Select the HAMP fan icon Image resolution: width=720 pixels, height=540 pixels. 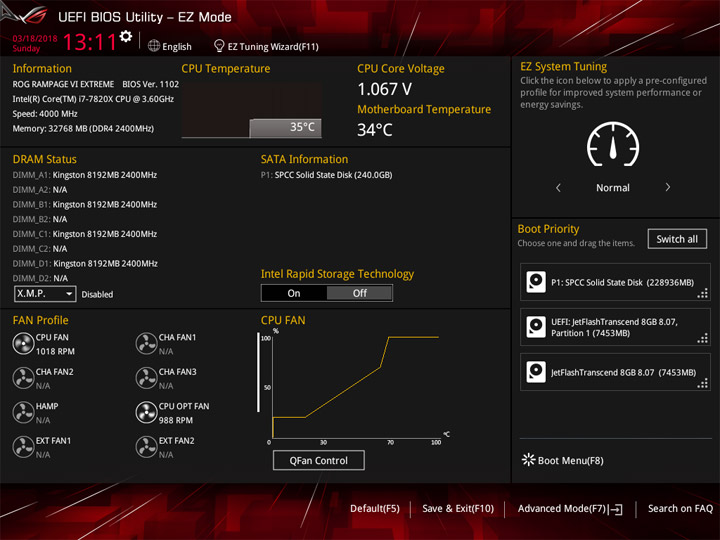23,412
